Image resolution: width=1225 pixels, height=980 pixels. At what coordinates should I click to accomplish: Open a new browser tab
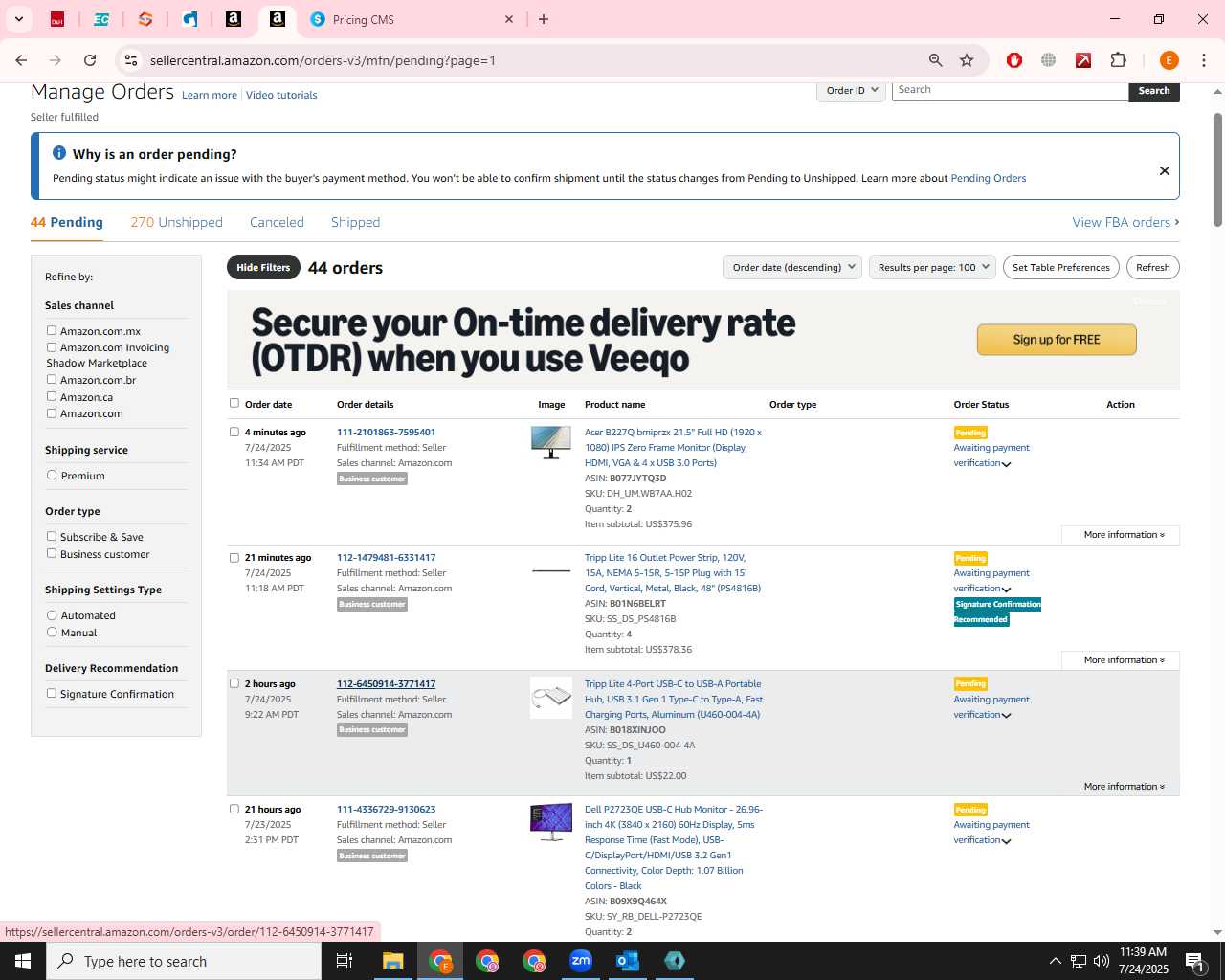(x=544, y=19)
